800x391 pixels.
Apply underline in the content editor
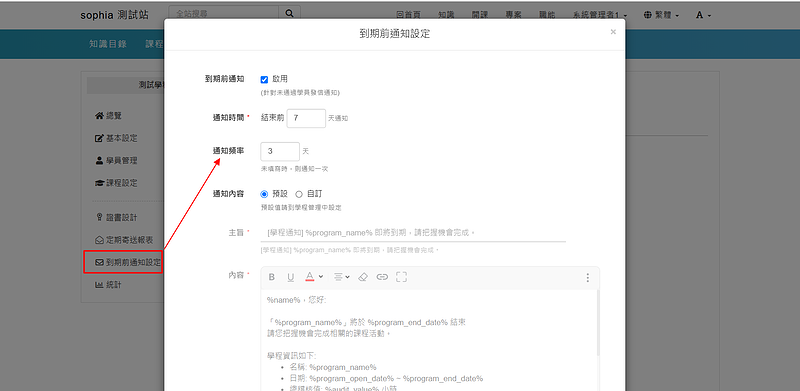point(290,277)
